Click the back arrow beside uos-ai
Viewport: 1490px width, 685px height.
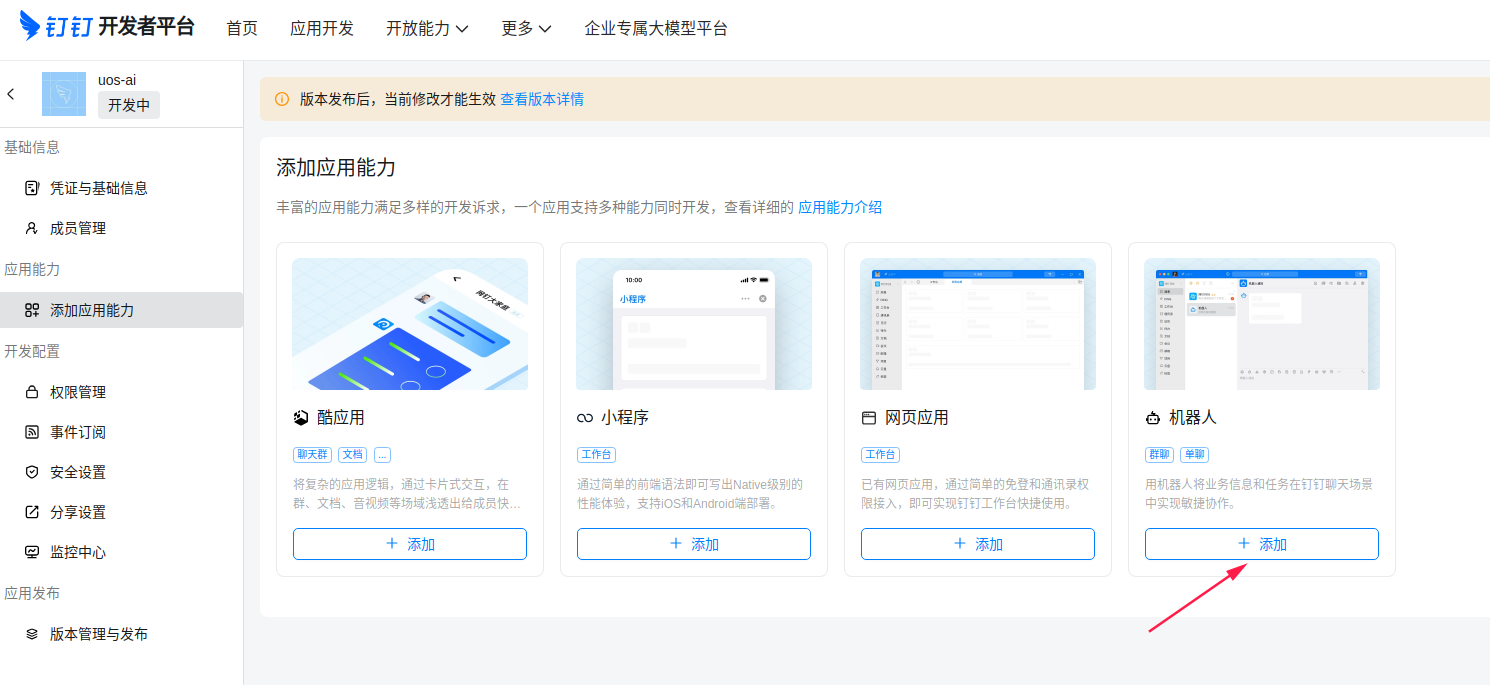tap(11, 94)
